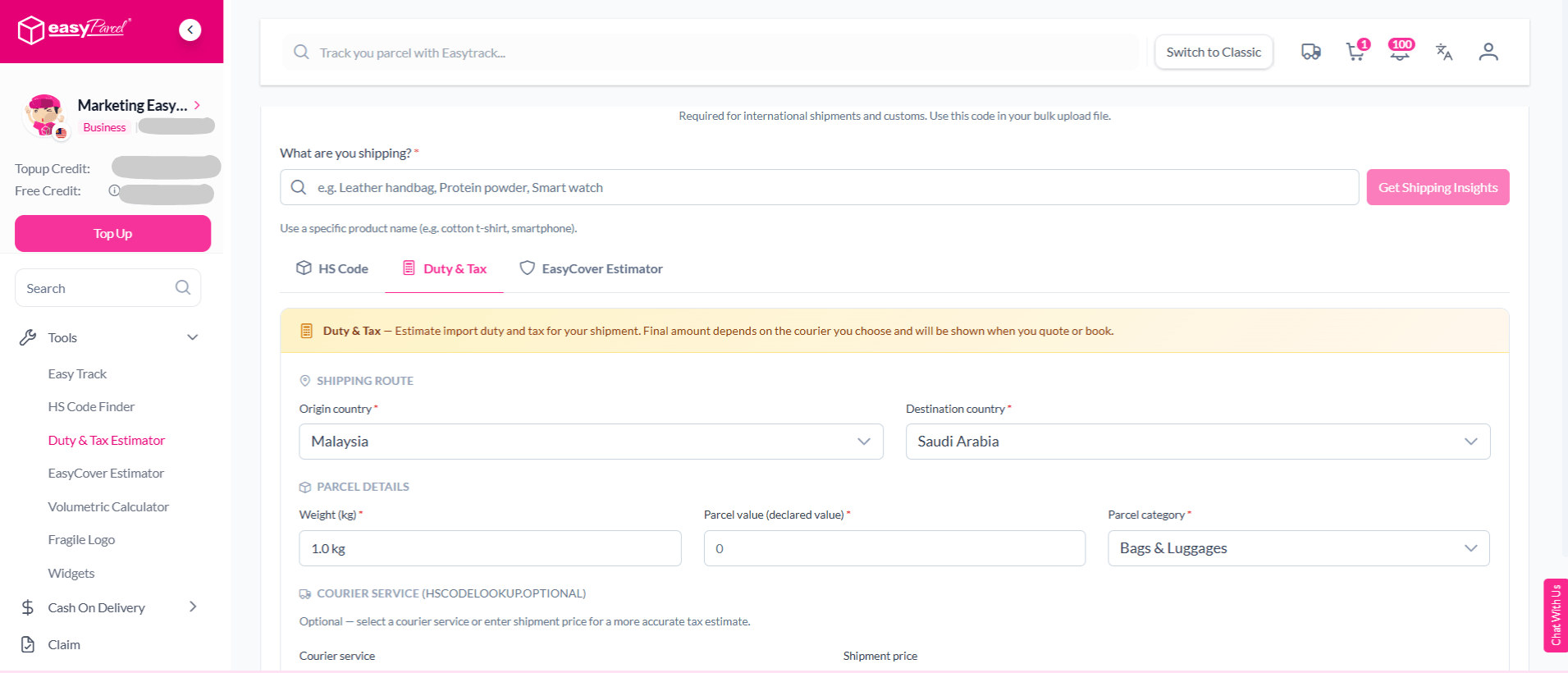Image resolution: width=1568 pixels, height=673 pixels.
Task: Open Duty & Tax Estimator in sidebar
Action: [x=107, y=441]
